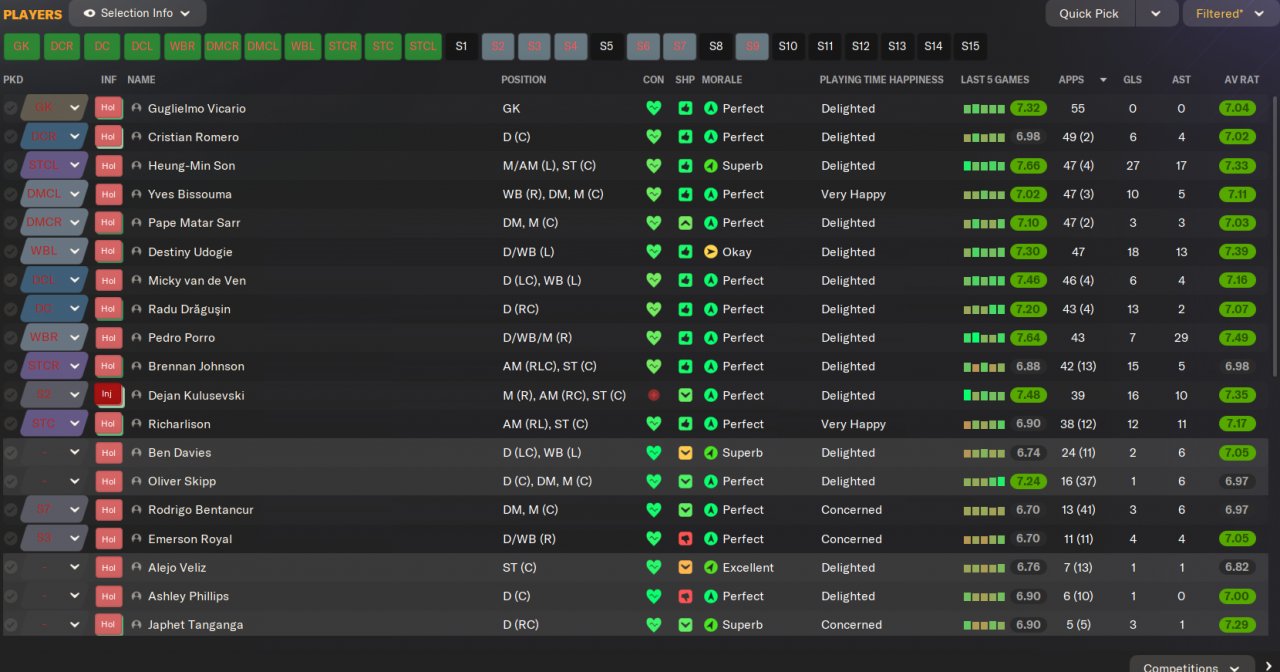
Task: Toggle the pick checkbox for Oliver Skipp
Action: click(10, 481)
